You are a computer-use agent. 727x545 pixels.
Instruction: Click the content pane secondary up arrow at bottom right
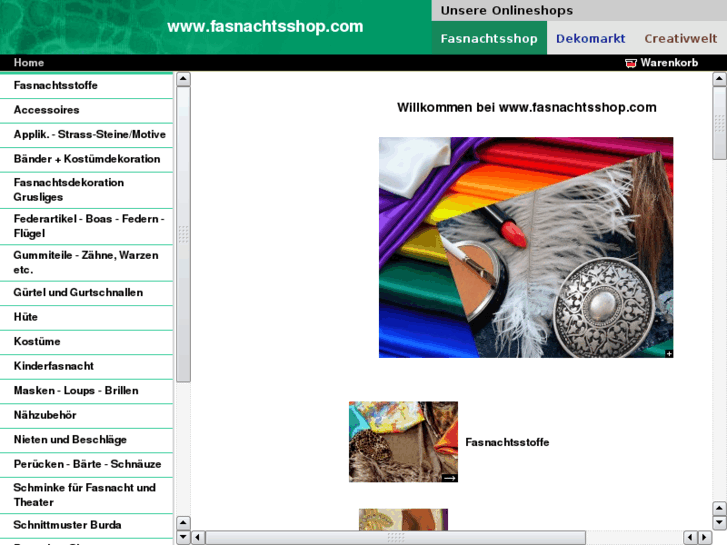[719, 508]
